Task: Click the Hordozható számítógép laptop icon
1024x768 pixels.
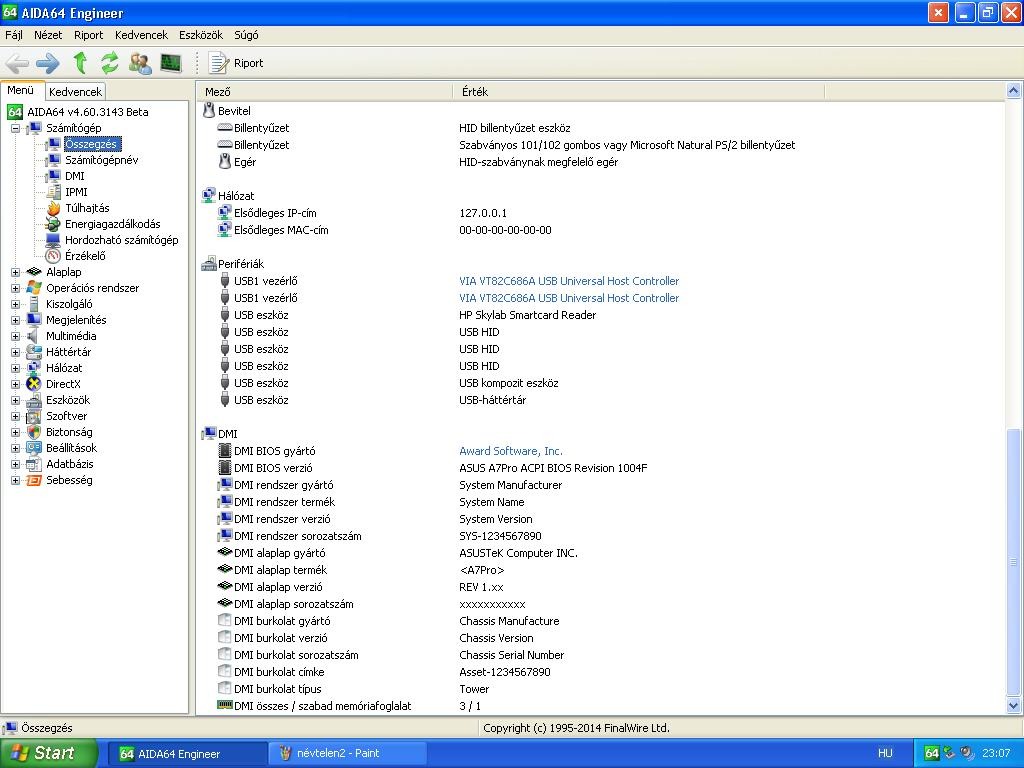Action: [53, 240]
